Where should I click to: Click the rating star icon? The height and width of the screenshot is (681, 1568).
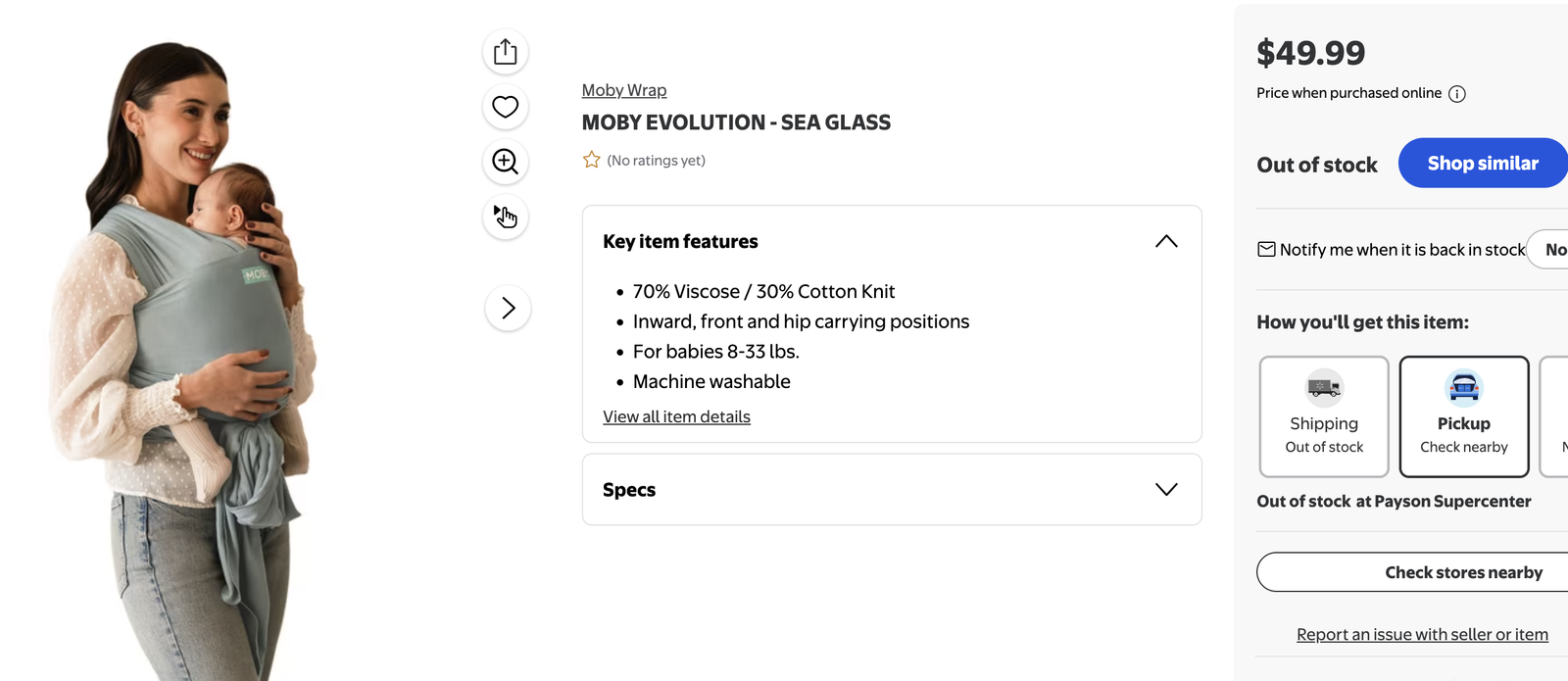(592, 160)
